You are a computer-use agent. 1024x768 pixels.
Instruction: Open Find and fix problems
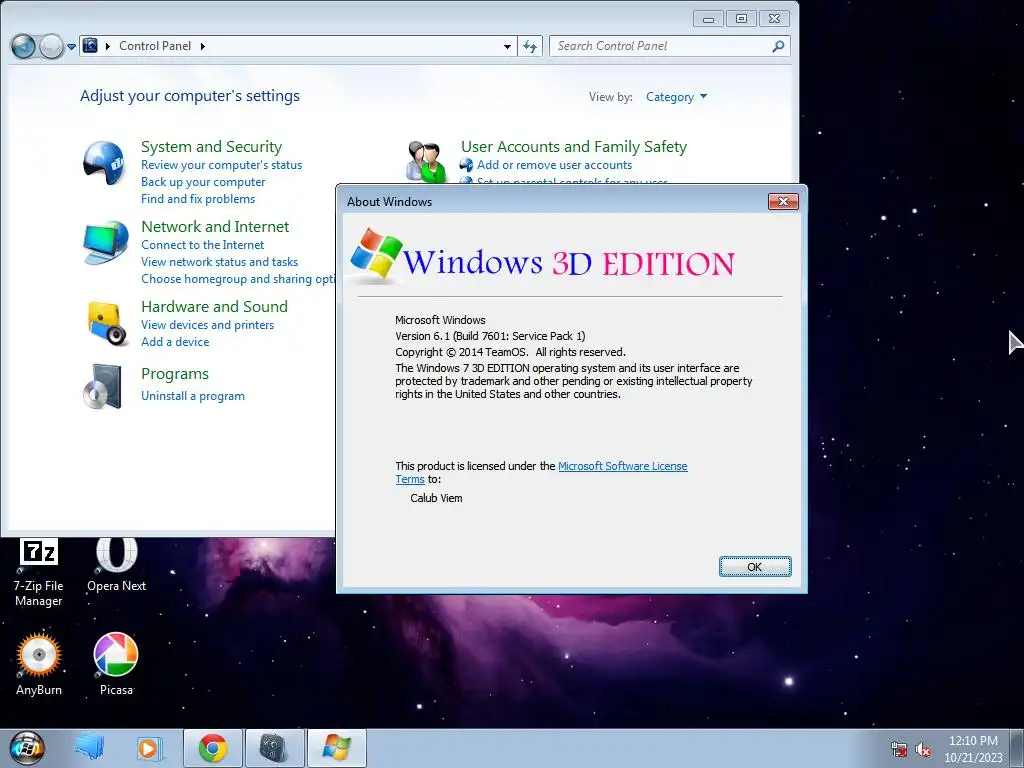198,199
